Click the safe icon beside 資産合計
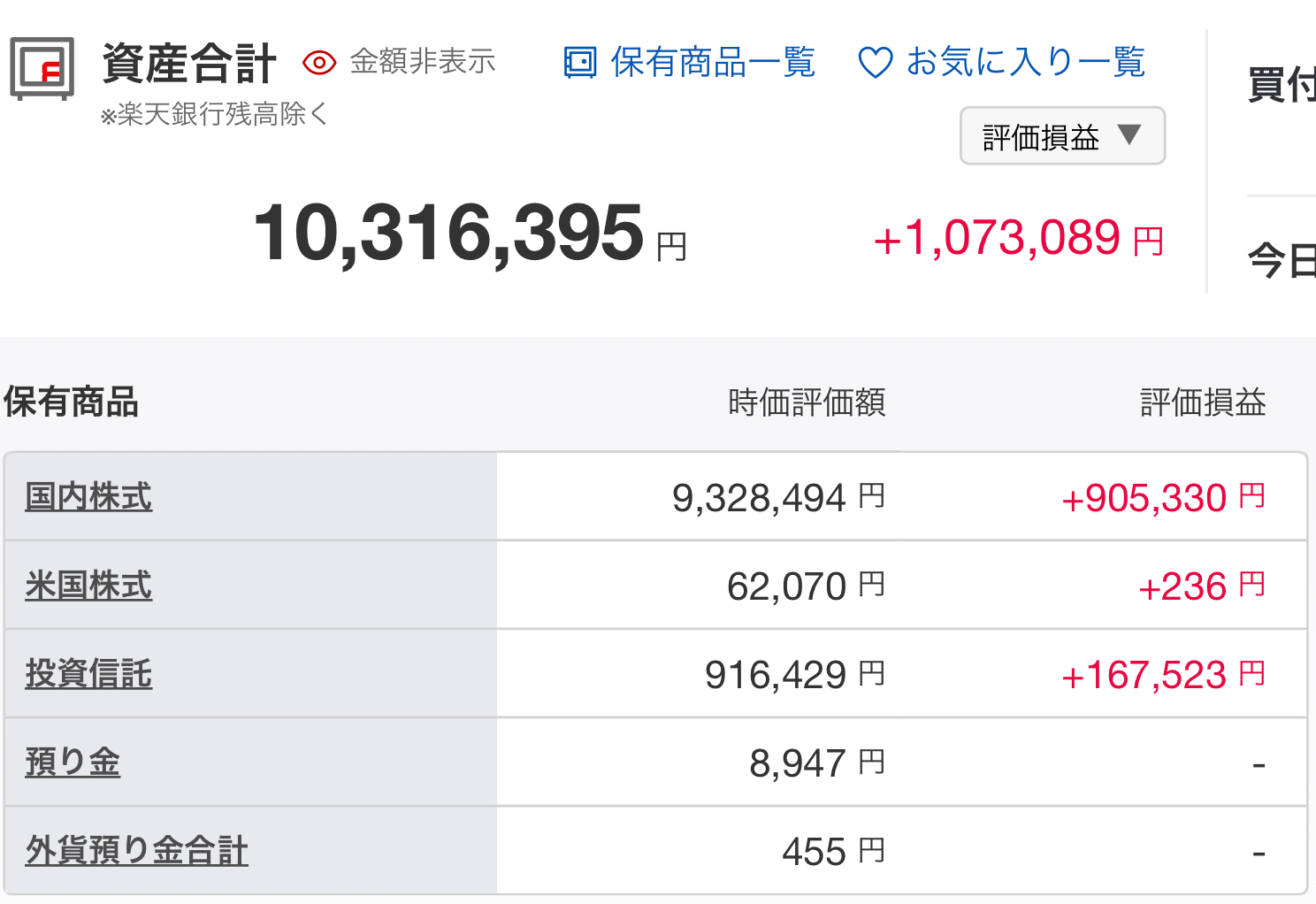This screenshot has width=1316, height=904. tap(42, 68)
